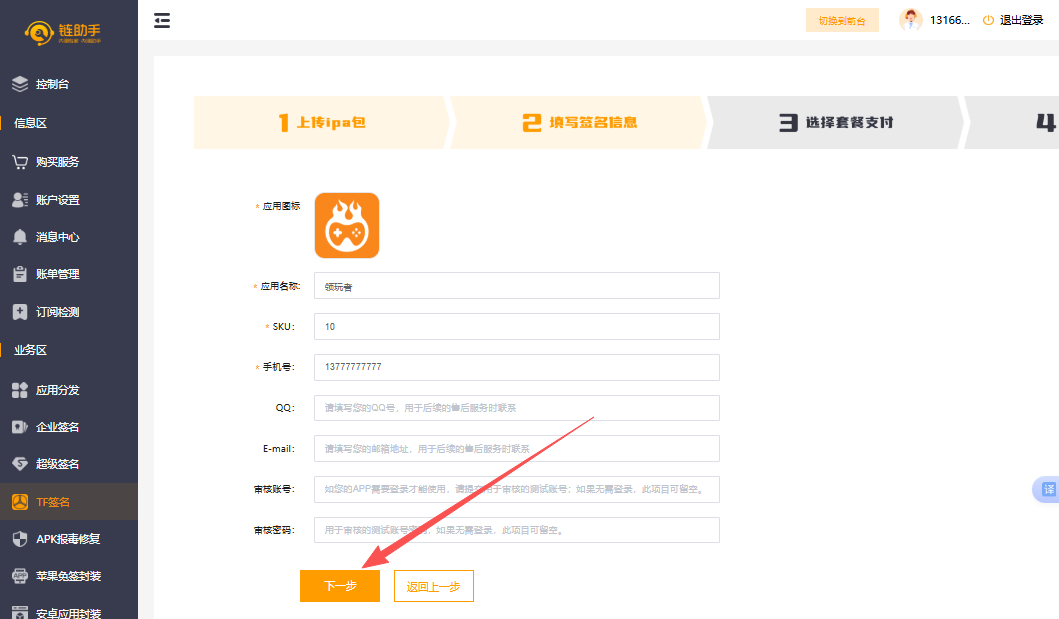This screenshot has height=619, width=1059.
Task: Open APK报毒修复 menu item
Action: click(68, 539)
